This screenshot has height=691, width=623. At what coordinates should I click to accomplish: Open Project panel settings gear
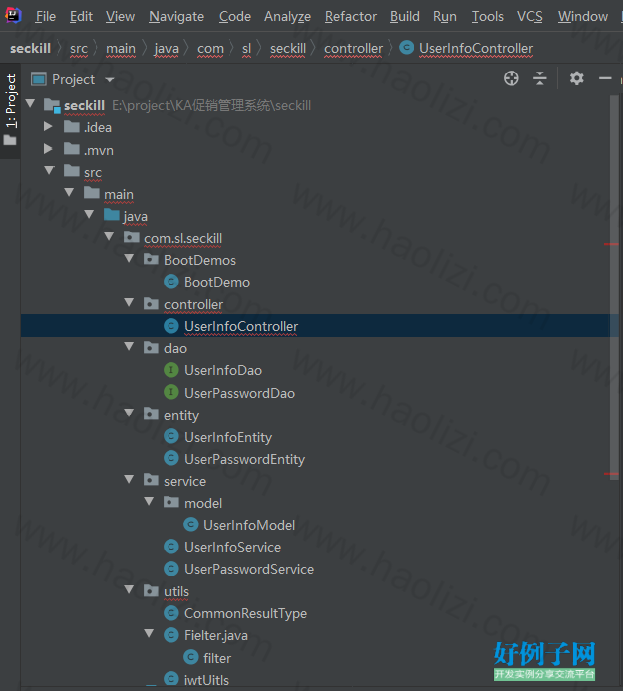click(x=576, y=78)
